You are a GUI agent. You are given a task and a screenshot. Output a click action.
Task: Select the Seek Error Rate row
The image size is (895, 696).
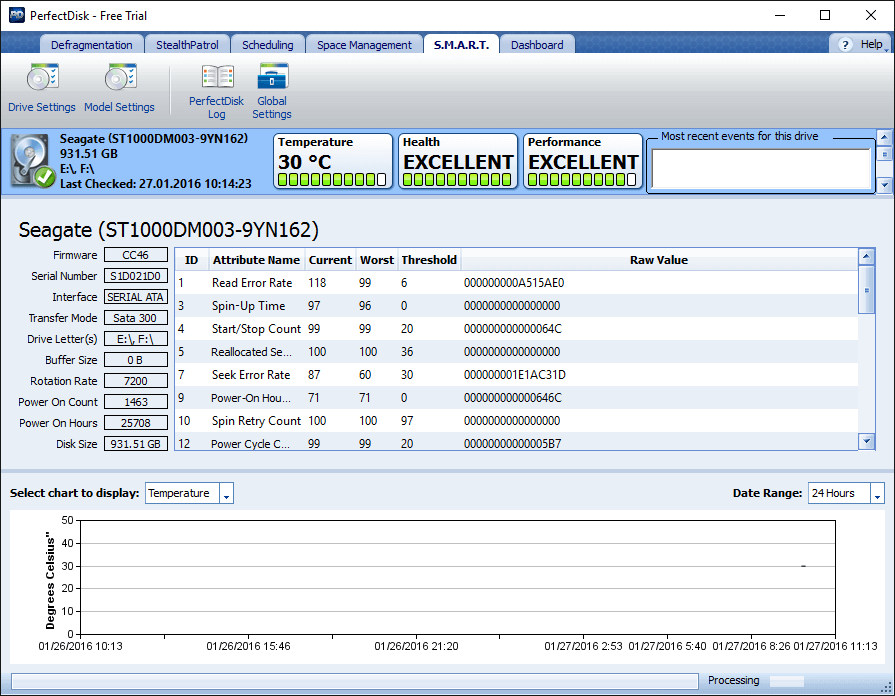point(516,375)
